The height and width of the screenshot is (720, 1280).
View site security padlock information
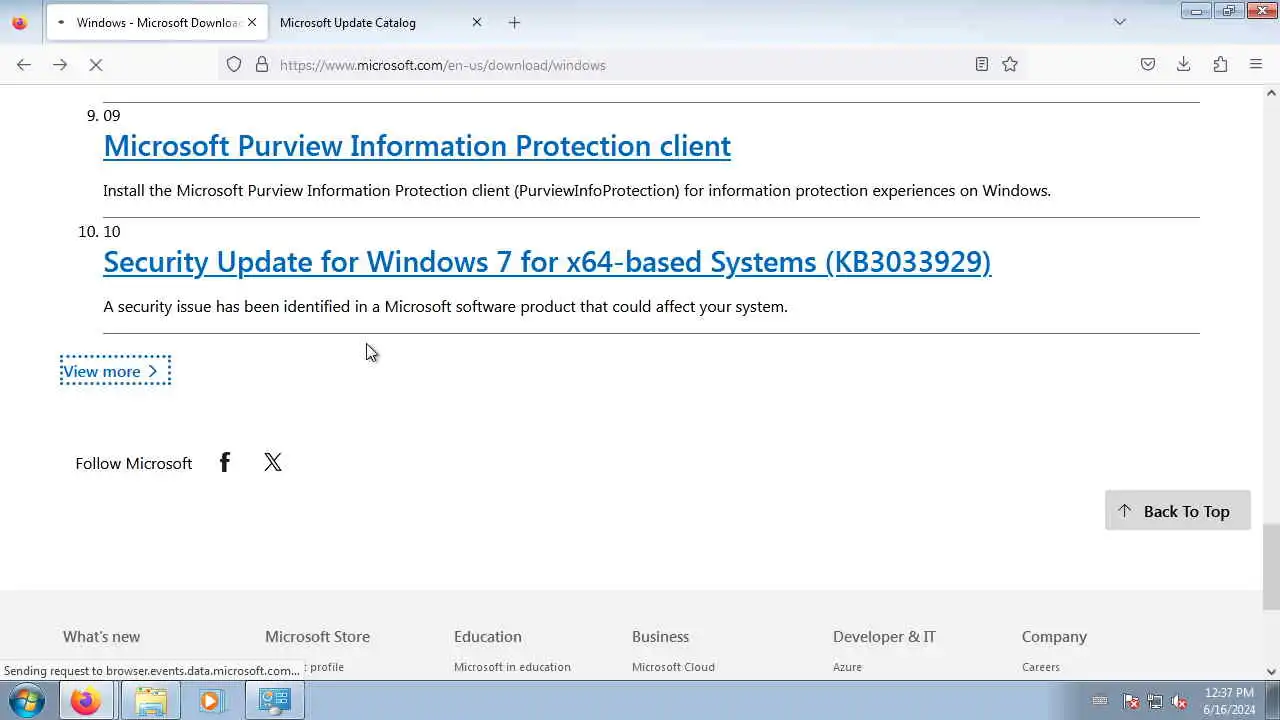tap(262, 65)
